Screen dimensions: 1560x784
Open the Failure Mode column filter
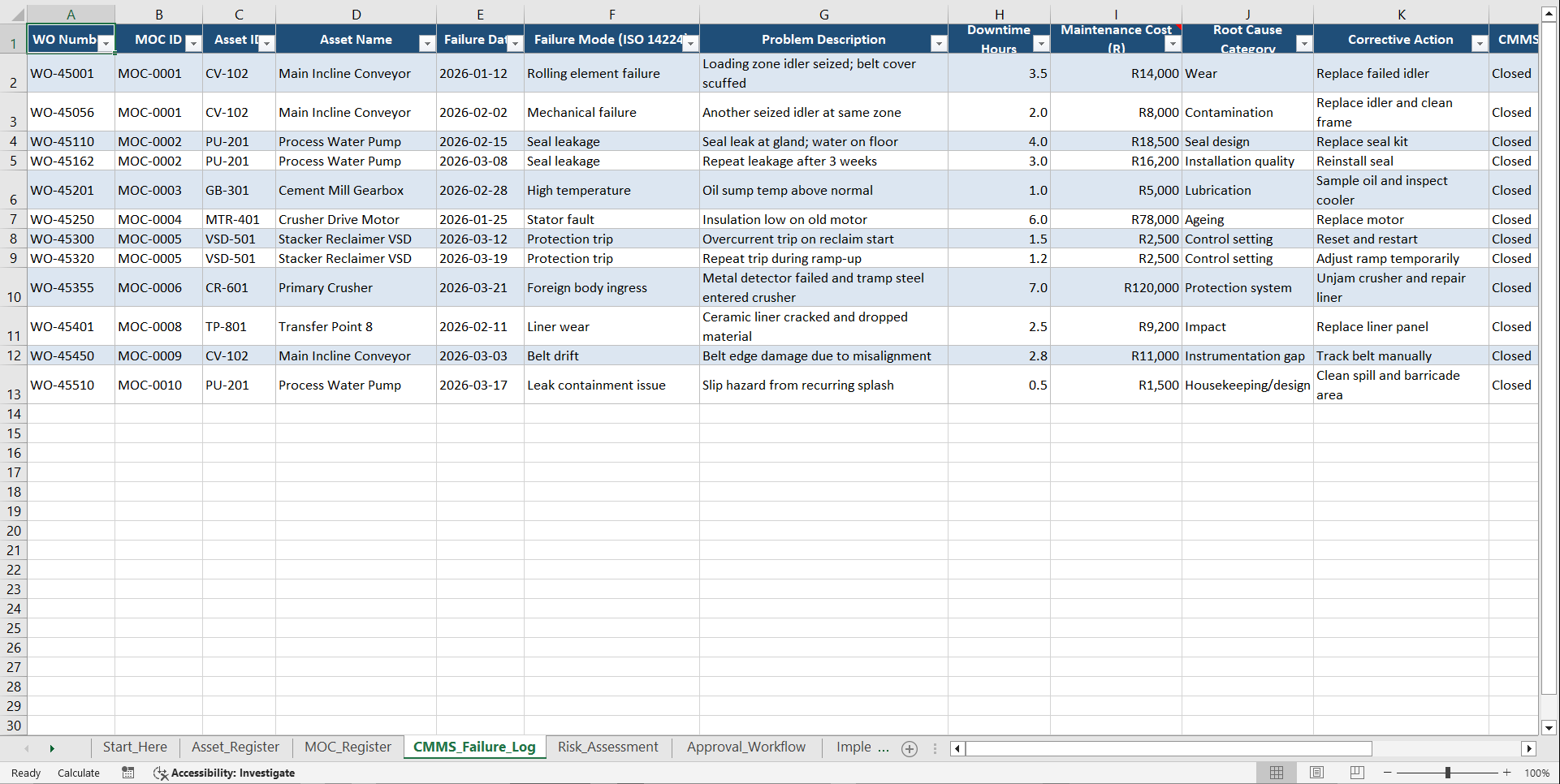pos(689,43)
